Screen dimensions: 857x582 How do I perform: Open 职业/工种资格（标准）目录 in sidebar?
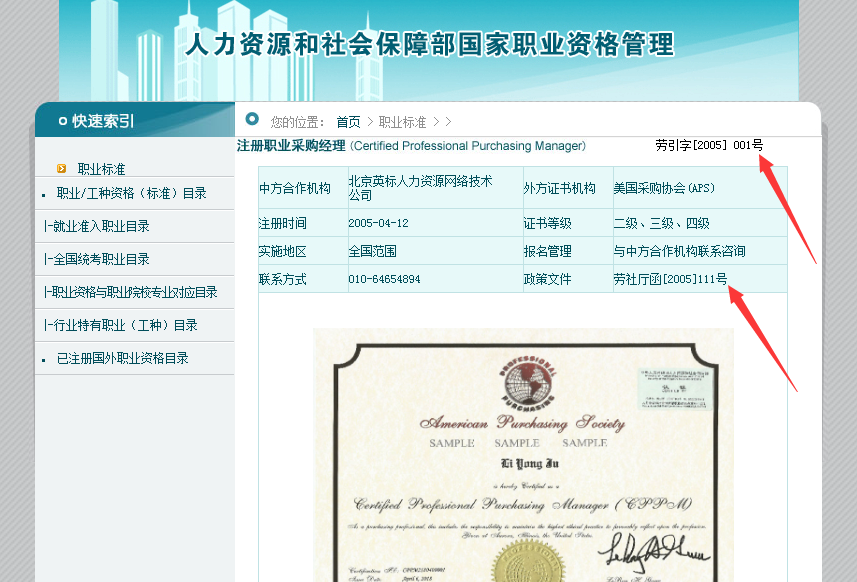click(131, 193)
